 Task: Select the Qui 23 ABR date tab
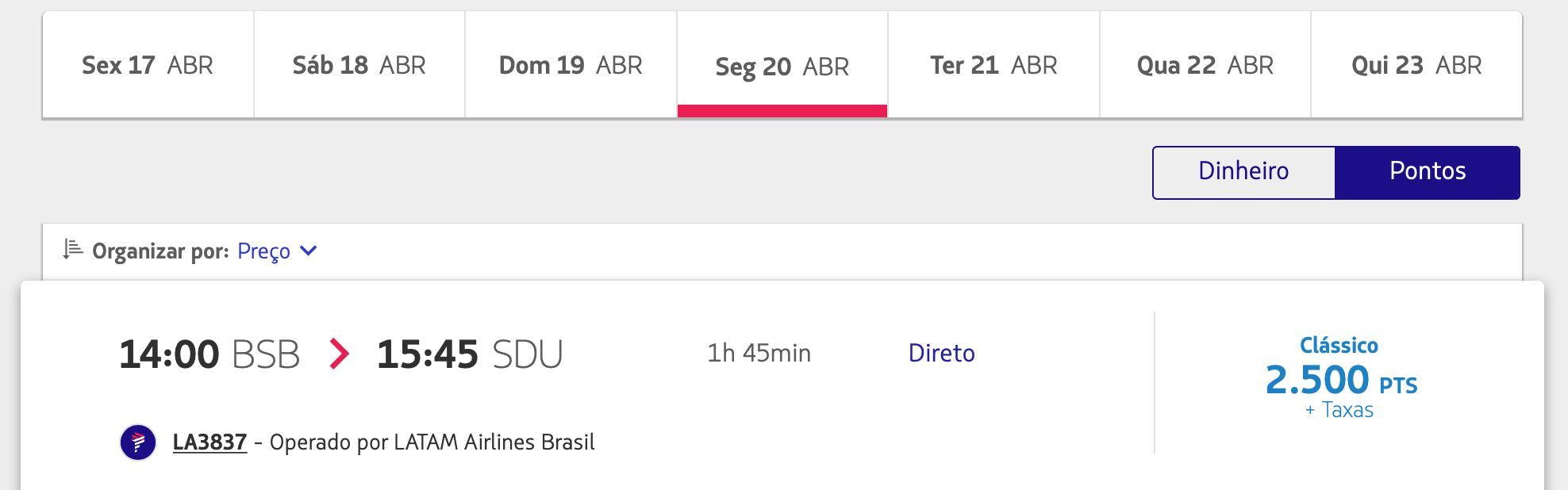point(1416,65)
